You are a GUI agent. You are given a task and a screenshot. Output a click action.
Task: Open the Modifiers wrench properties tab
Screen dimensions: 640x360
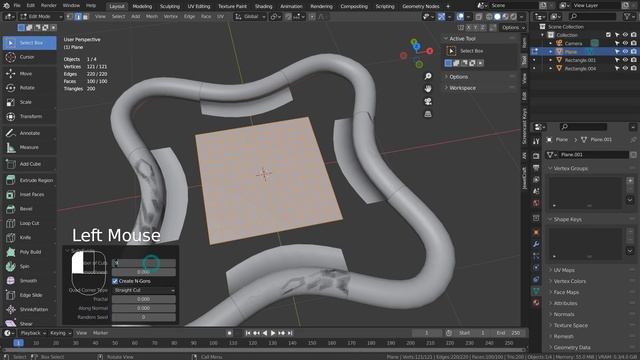tap(536, 244)
